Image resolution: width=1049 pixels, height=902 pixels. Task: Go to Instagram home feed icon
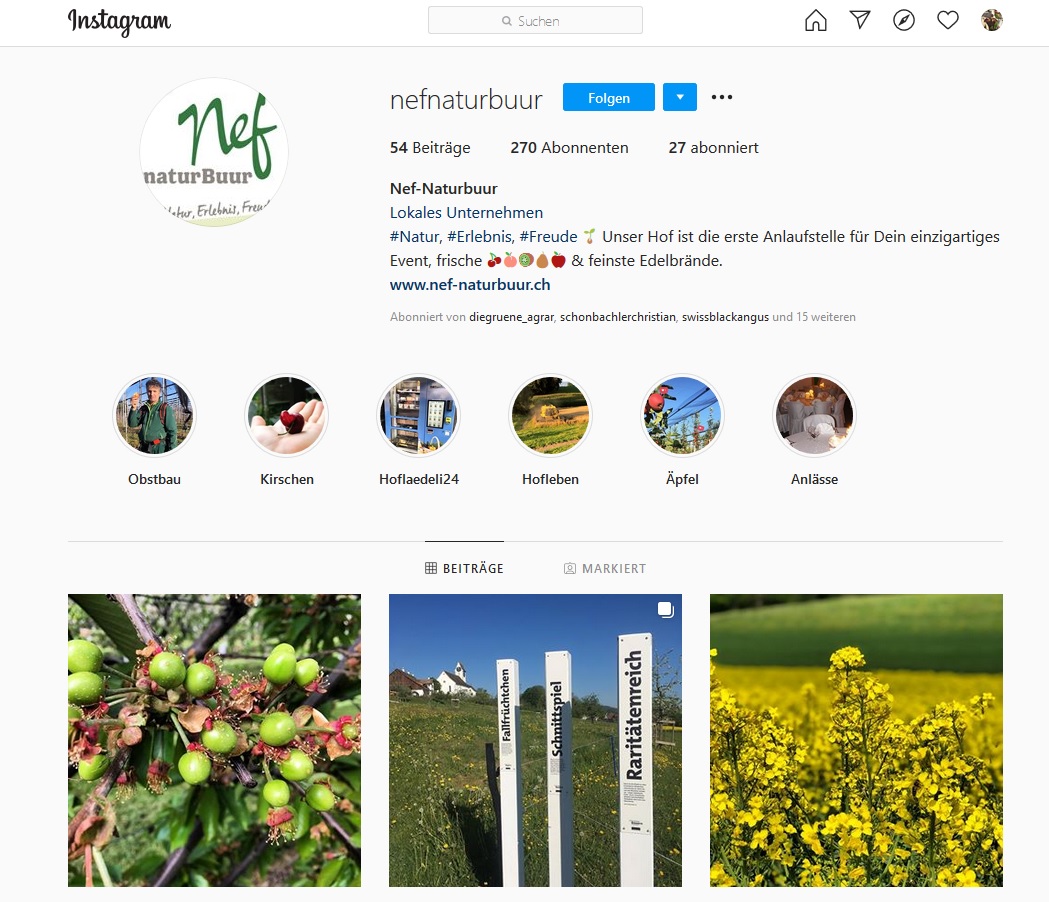tap(815, 21)
